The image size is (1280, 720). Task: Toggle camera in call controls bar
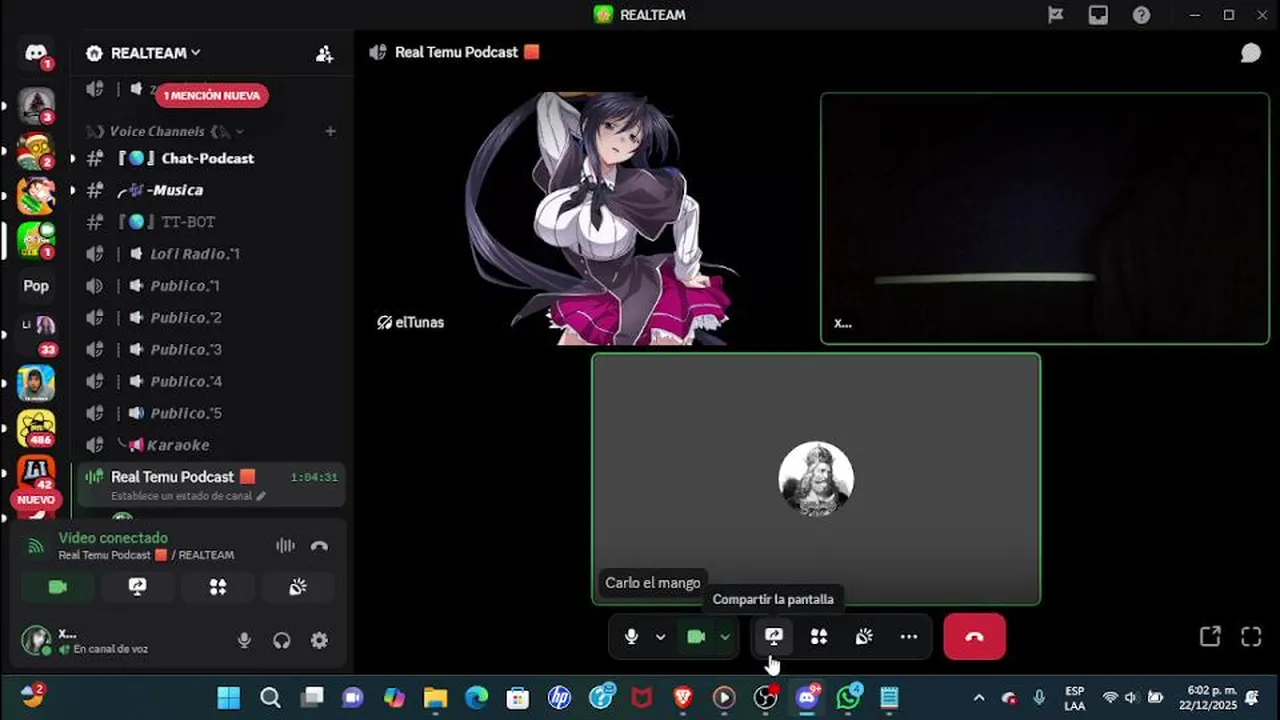(x=696, y=637)
